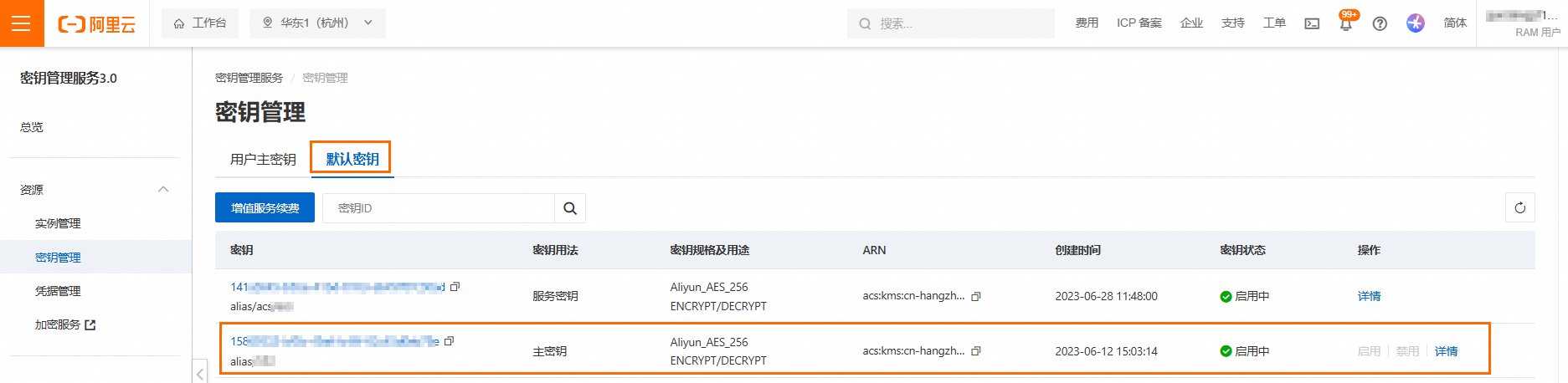Screen dimensions: 1568x383
Task: Switch language via 简体
Action: pos(1455,23)
